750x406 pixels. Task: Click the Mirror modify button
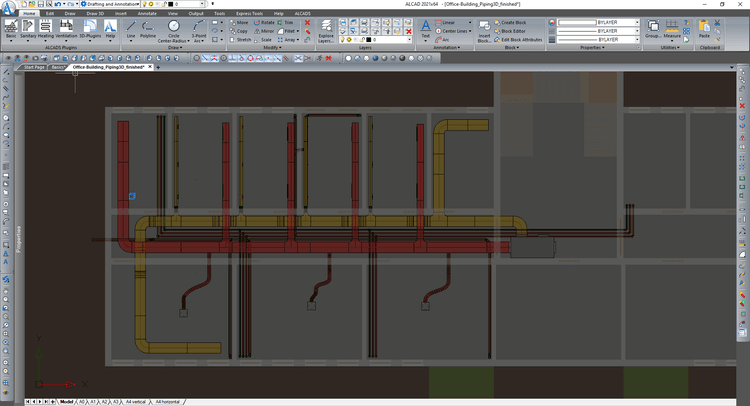tap(264, 31)
